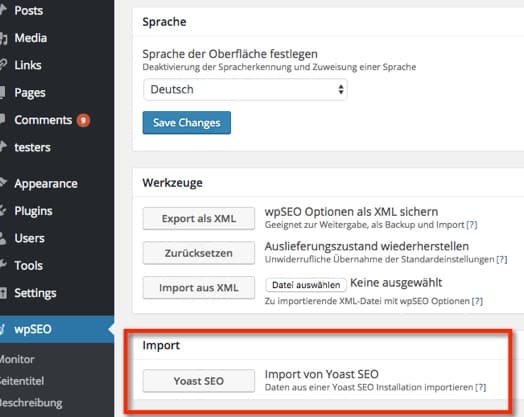Open the Posts menu item
This screenshot has width=524, height=417.
point(29,11)
